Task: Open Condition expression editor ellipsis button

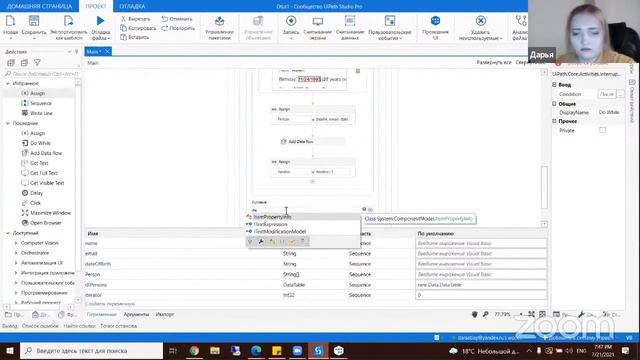Action: (x=620, y=94)
